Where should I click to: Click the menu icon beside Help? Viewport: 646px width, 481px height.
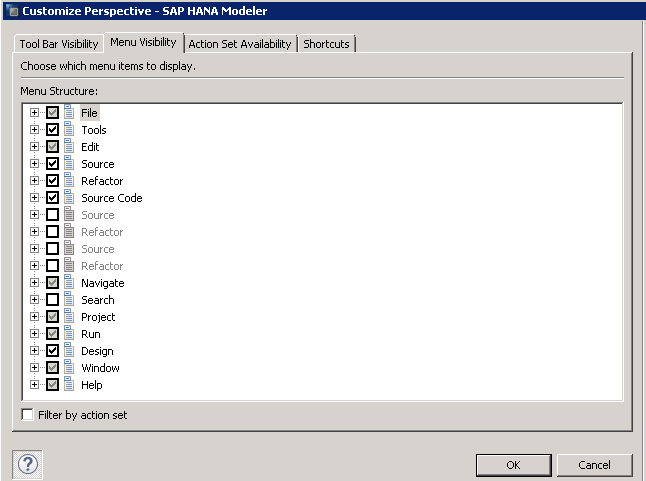(69, 385)
